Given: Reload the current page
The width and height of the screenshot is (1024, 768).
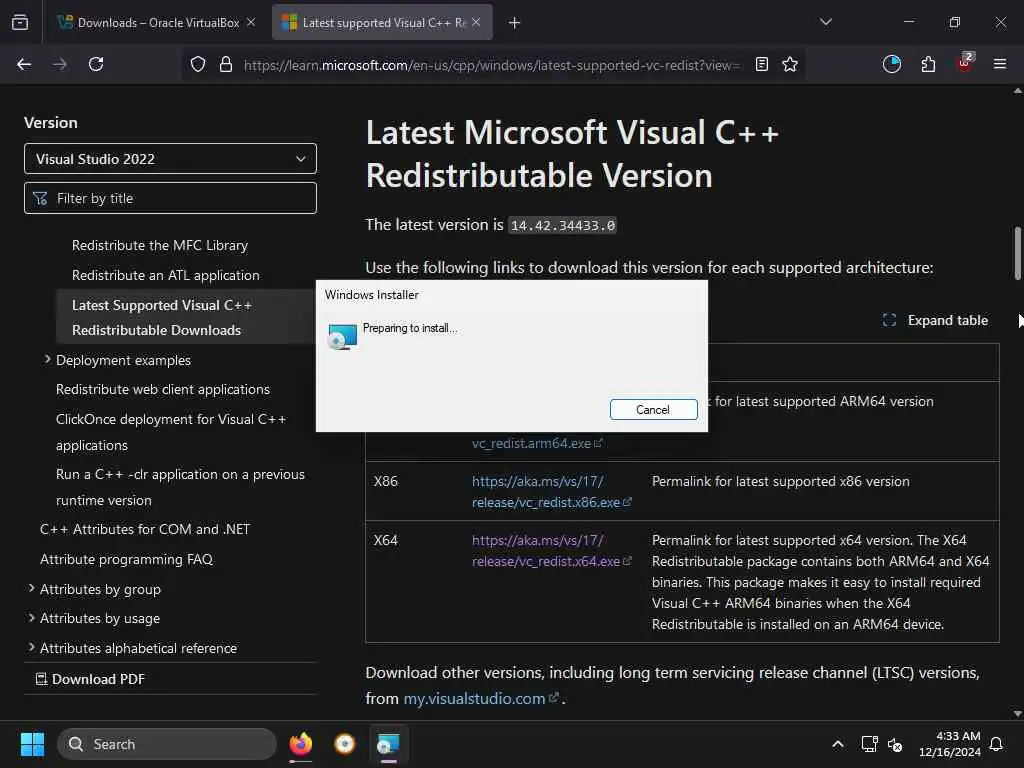Looking at the screenshot, I should coord(96,64).
